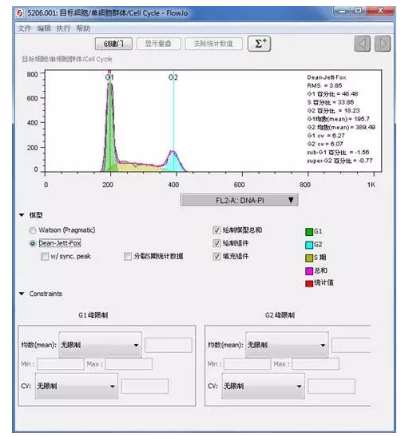Enable the w/ sync. peak checkbox

[45, 256]
